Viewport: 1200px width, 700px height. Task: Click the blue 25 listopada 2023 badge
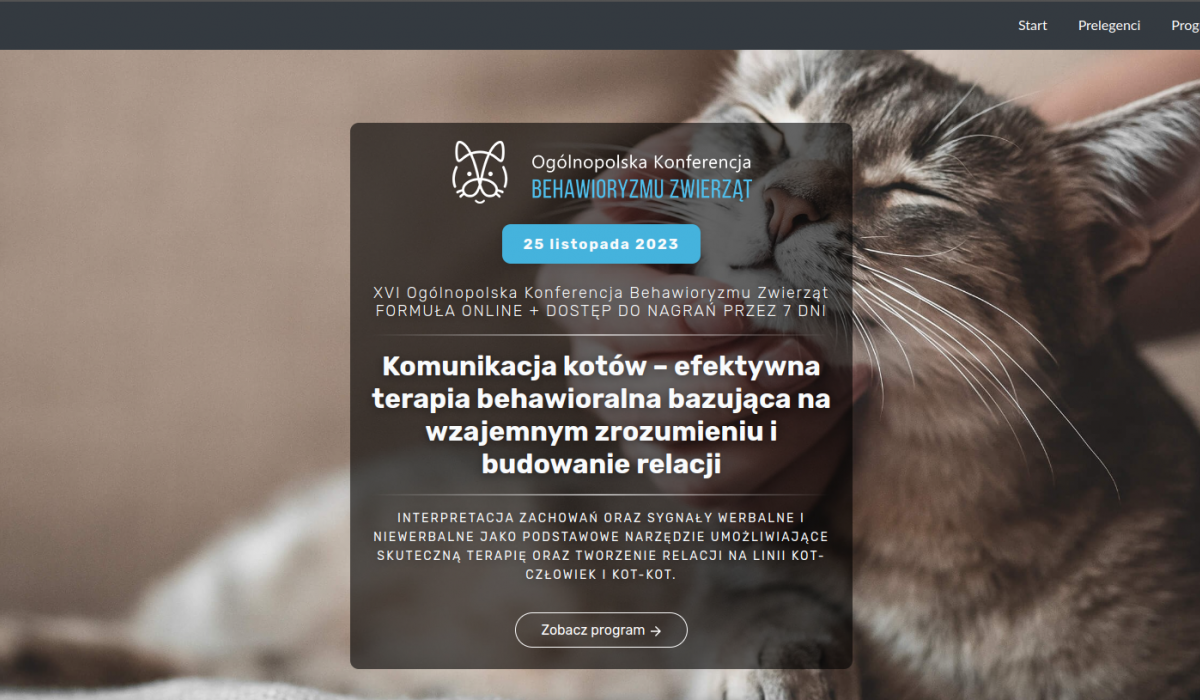tap(601, 244)
